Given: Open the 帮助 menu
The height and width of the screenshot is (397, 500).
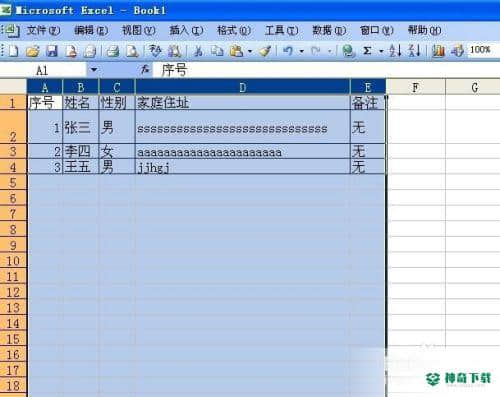Looking at the screenshot, I should (x=425, y=31).
